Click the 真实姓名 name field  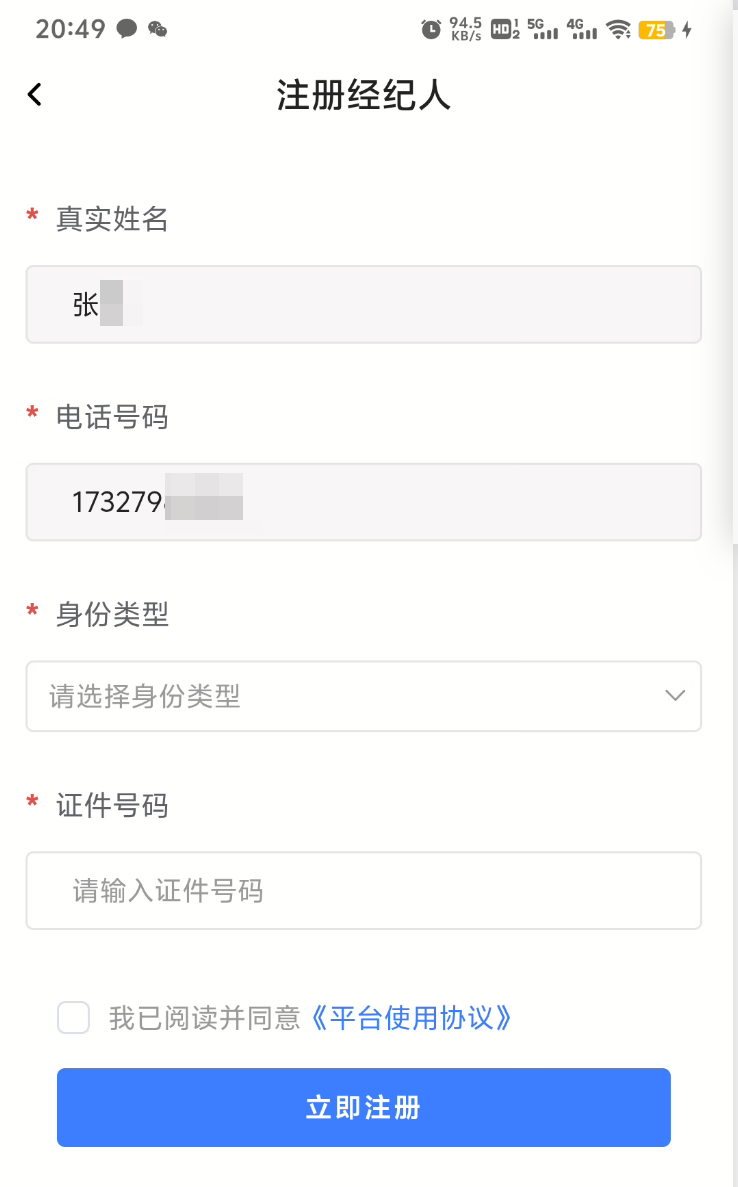pyautogui.click(x=363, y=304)
